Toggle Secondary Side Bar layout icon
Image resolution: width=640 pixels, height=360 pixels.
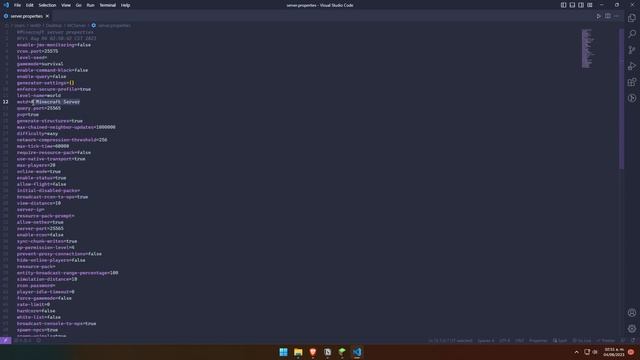581,5
